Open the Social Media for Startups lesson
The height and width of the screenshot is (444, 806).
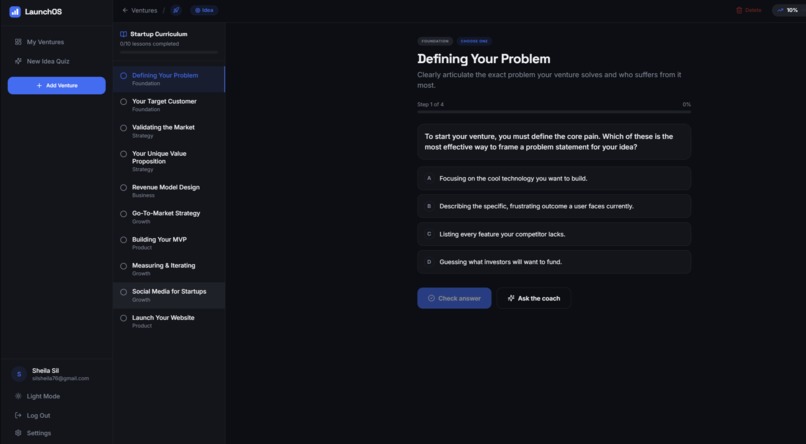(x=169, y=295)
